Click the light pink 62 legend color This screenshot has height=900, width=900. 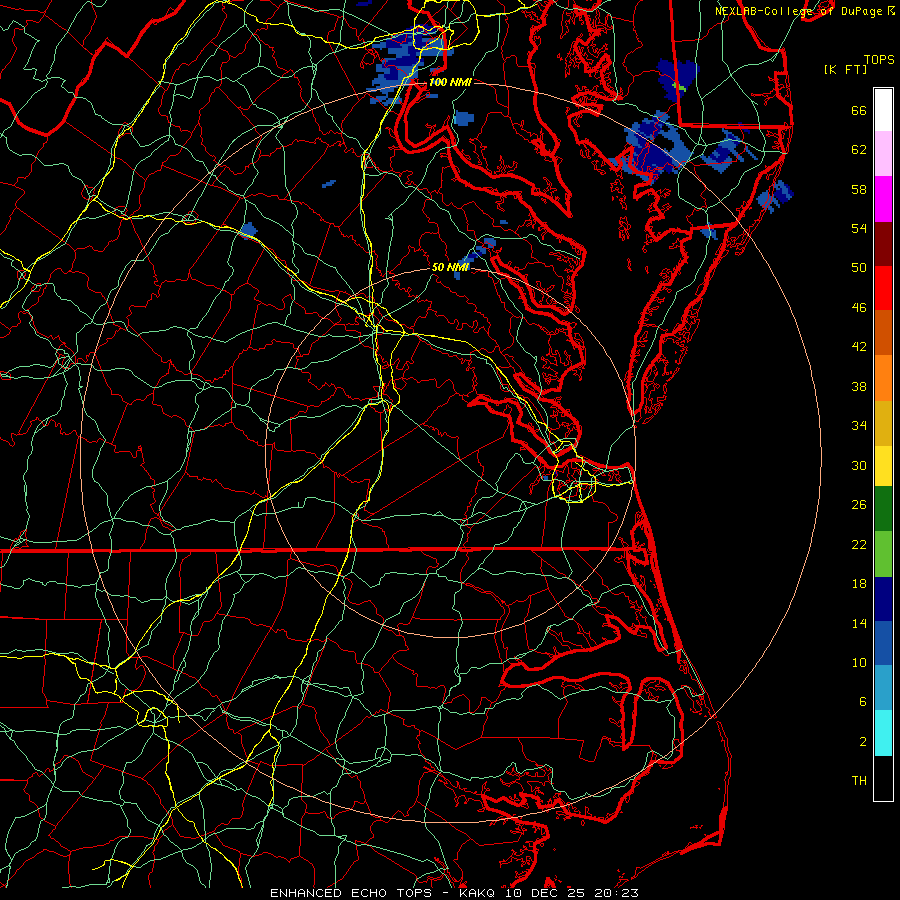[883, 153]
